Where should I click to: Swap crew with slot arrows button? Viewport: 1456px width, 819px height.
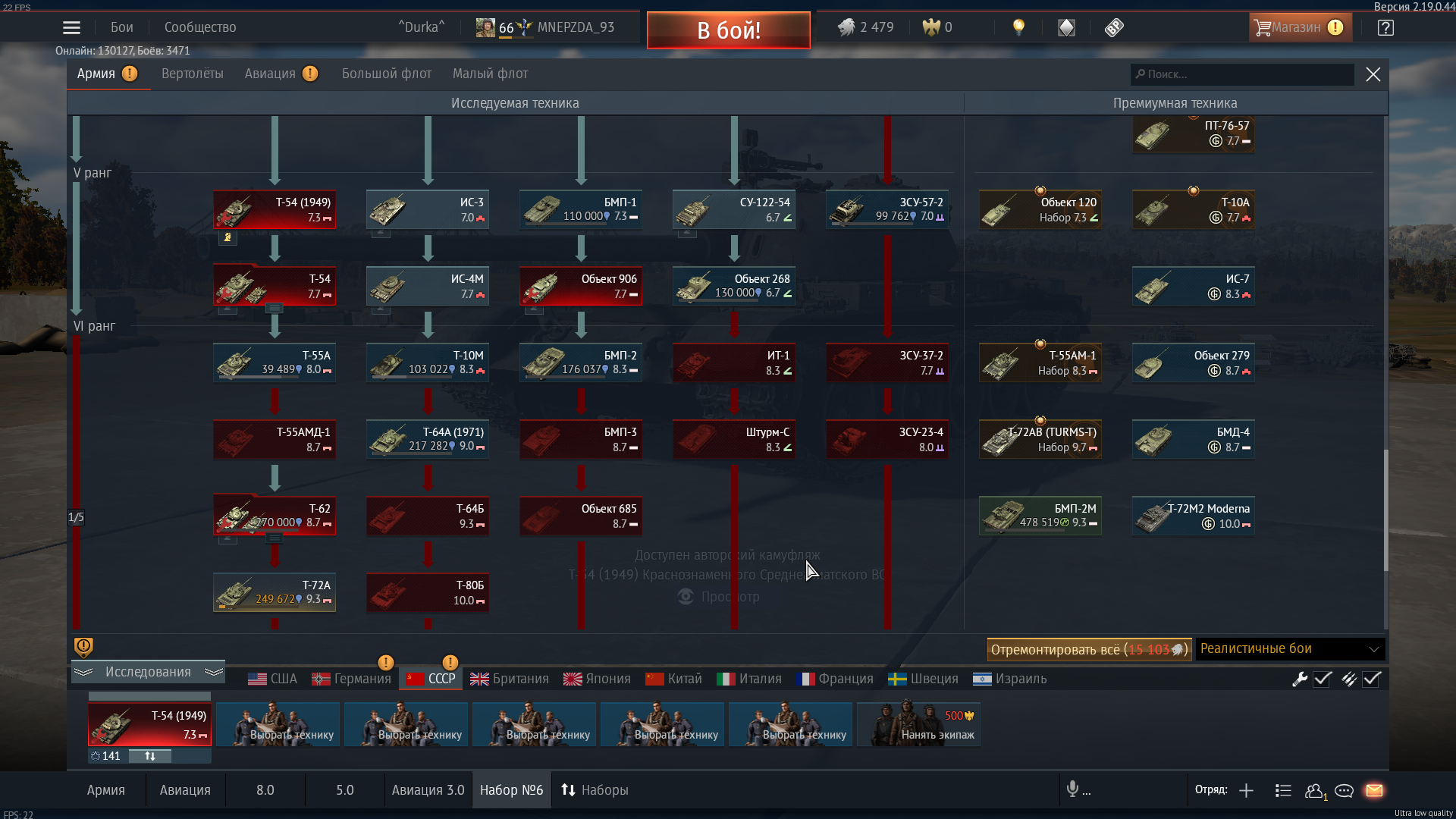(150, 756)
